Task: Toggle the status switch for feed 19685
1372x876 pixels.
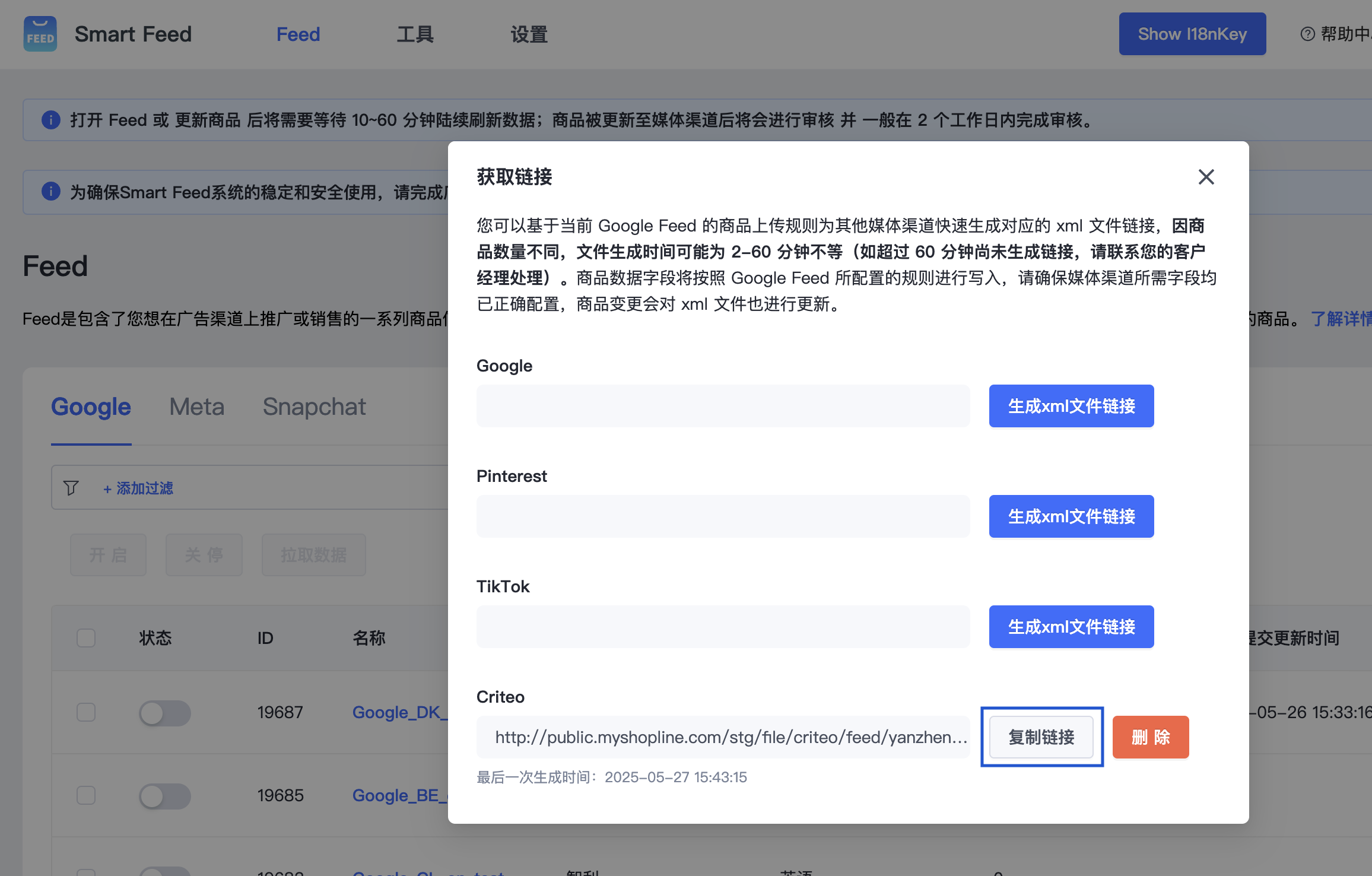Action: pyautogui.click(x=165, y=796)
